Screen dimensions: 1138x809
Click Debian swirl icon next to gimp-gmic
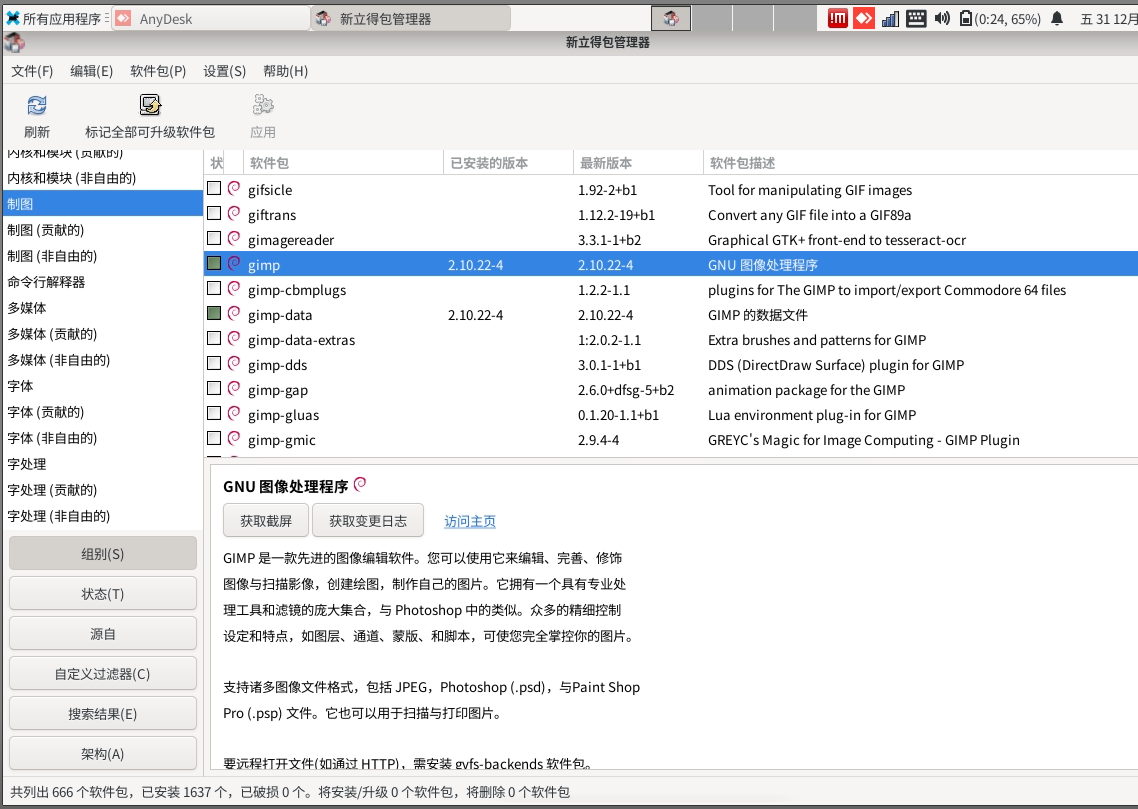click(234, 439)
